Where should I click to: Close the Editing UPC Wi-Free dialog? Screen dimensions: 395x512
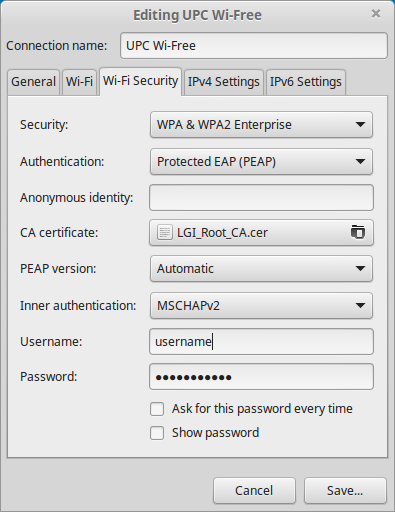point(376,14)
